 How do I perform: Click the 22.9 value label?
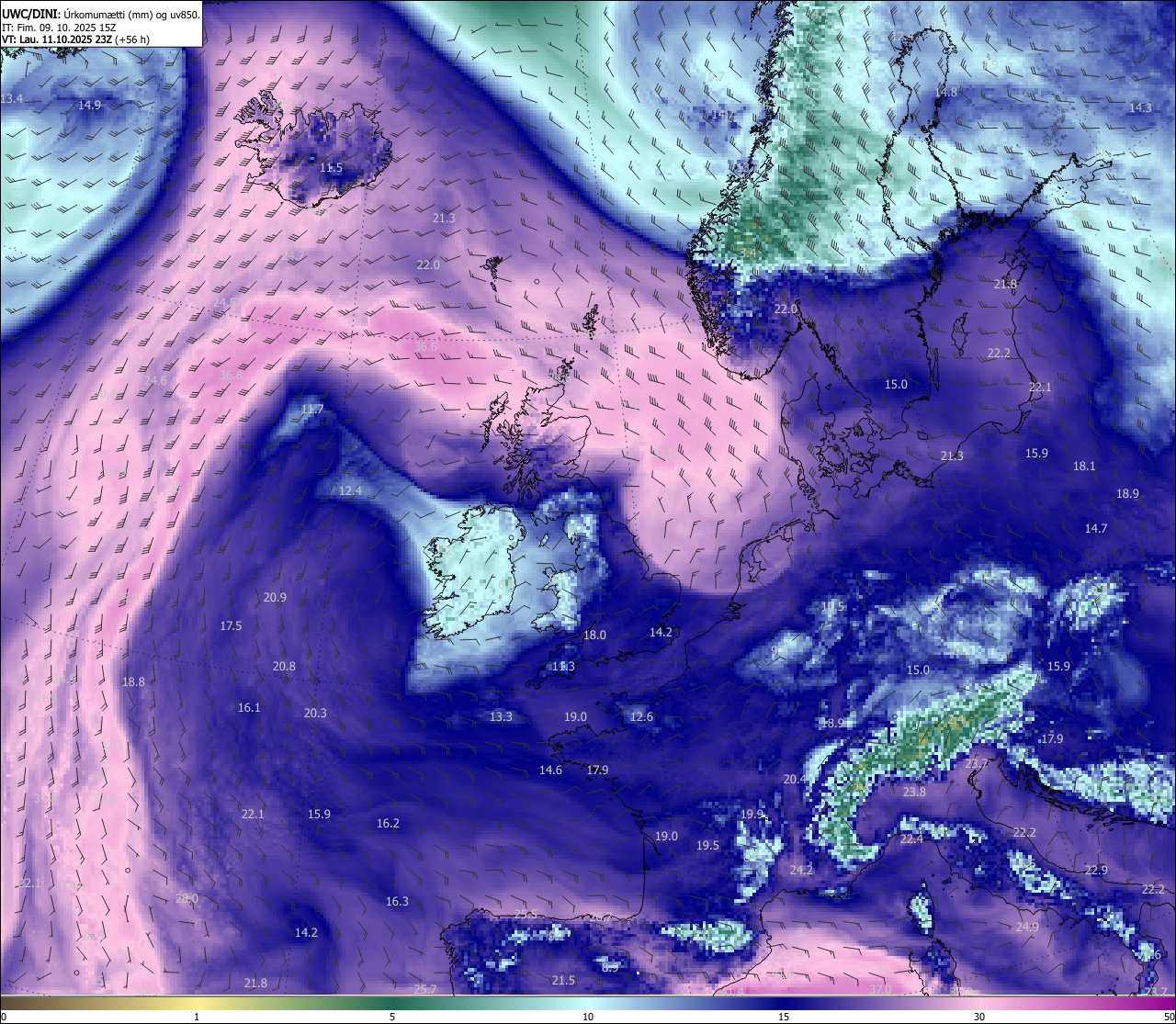coord(1096,870)
